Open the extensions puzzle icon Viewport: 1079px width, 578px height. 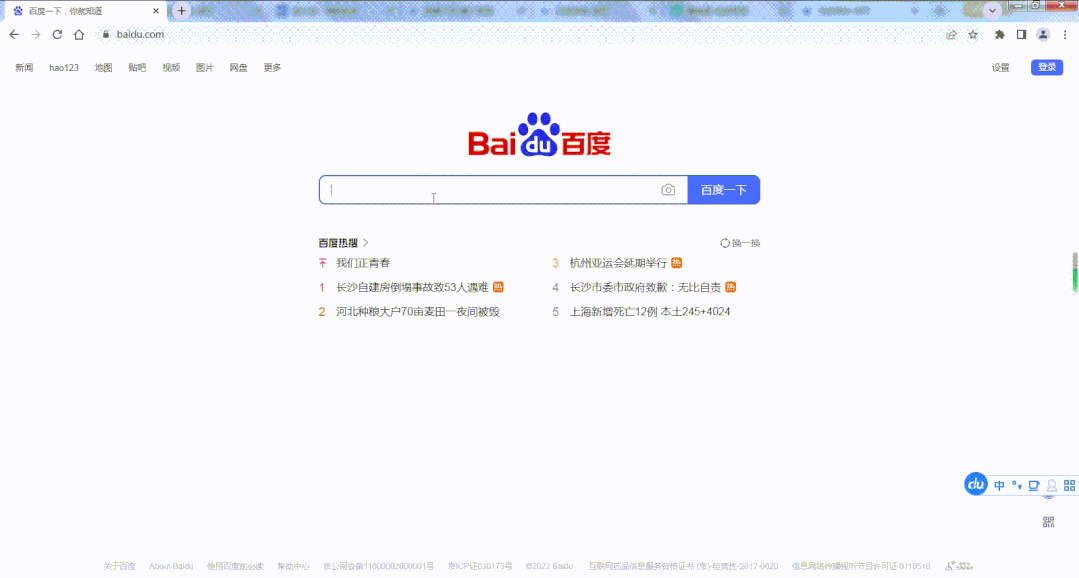[999, 34]
